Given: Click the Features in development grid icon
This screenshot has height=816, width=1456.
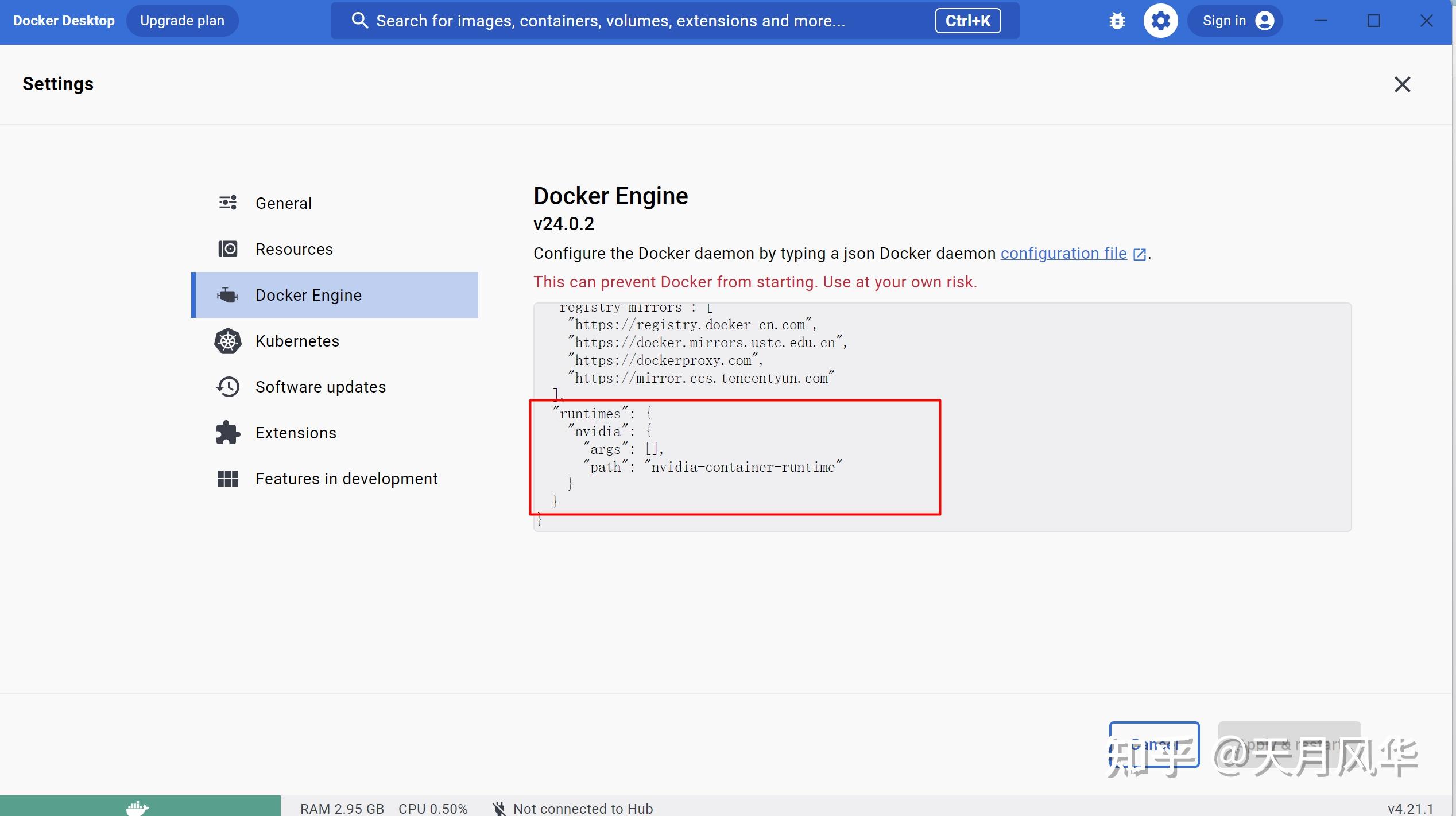Looking at the screenshot, I should point(227,478).
